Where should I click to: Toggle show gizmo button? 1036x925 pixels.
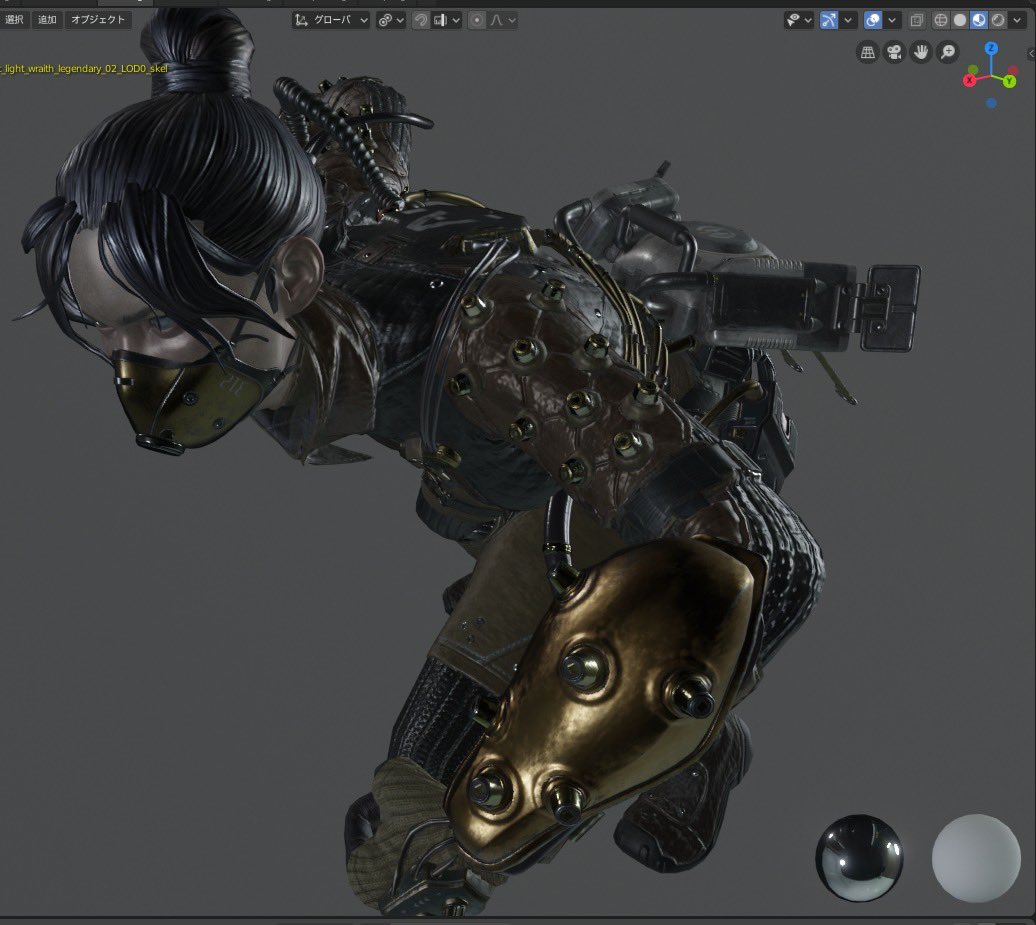[x=829, y=20]
